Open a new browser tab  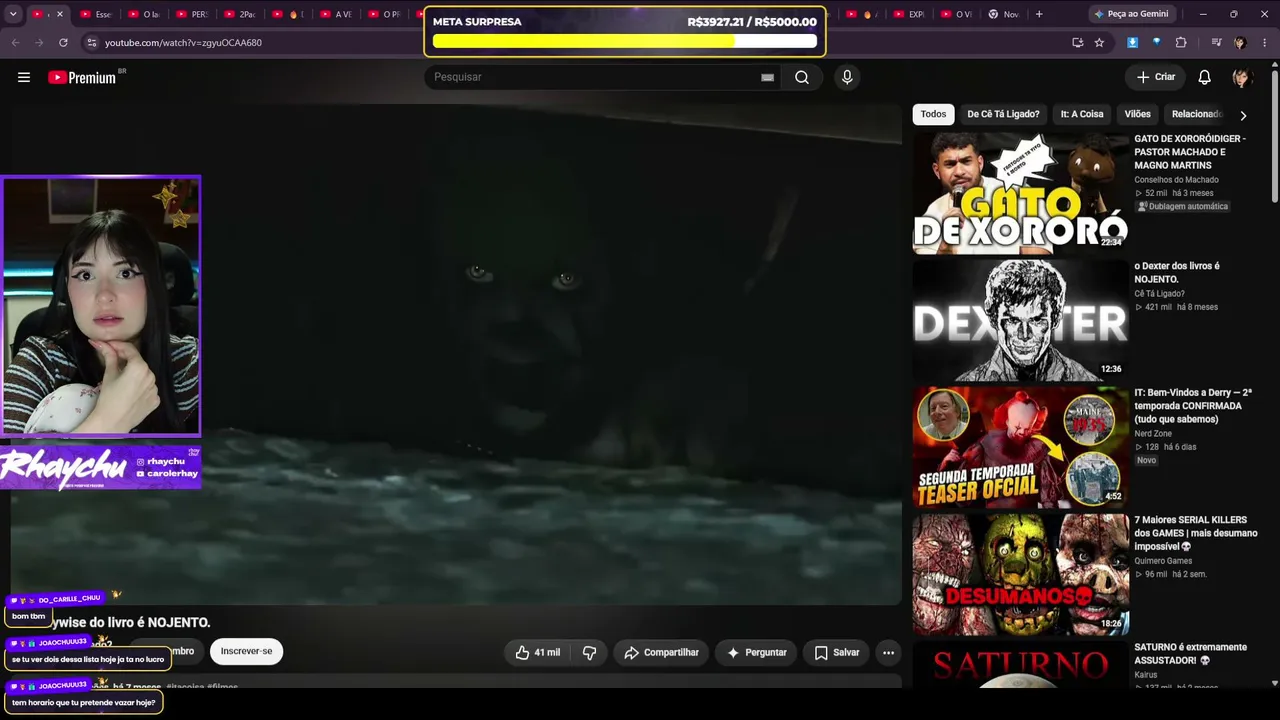[1039, 14]
